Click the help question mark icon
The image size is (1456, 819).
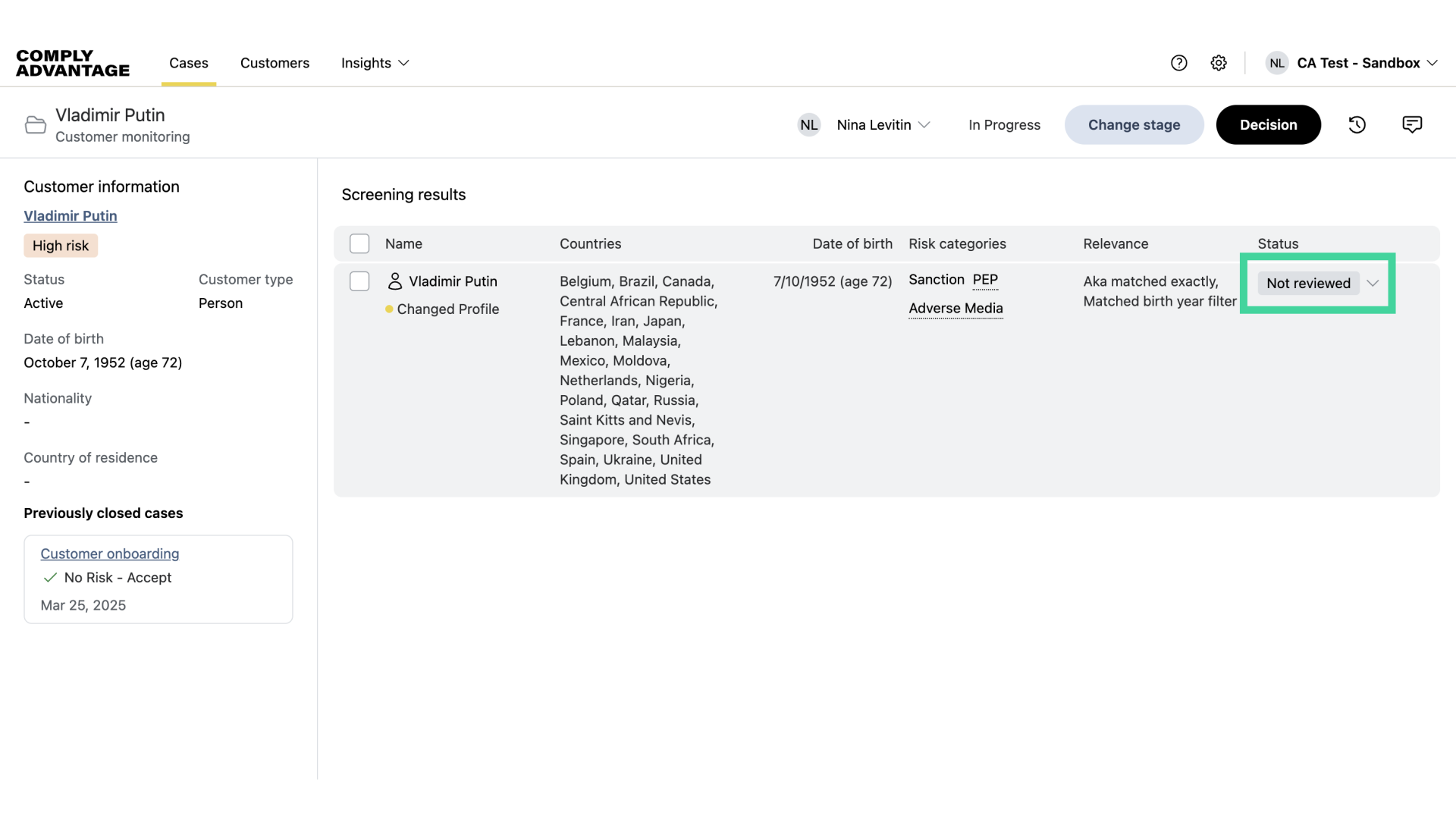1179,63
